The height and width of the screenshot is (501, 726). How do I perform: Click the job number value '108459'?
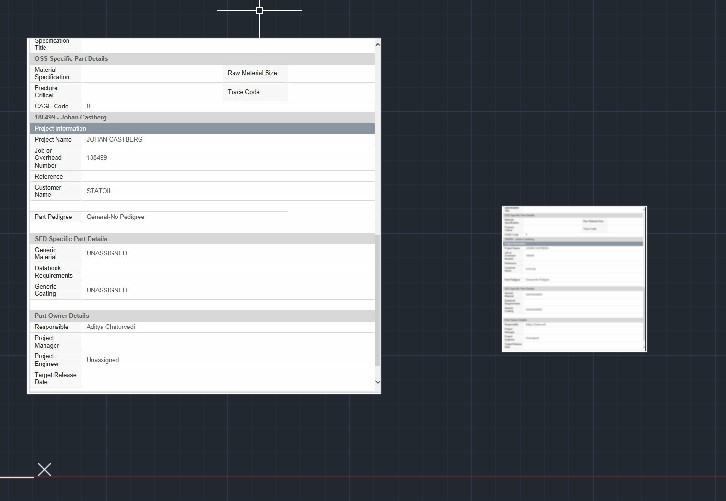click(x=97, y=158)
